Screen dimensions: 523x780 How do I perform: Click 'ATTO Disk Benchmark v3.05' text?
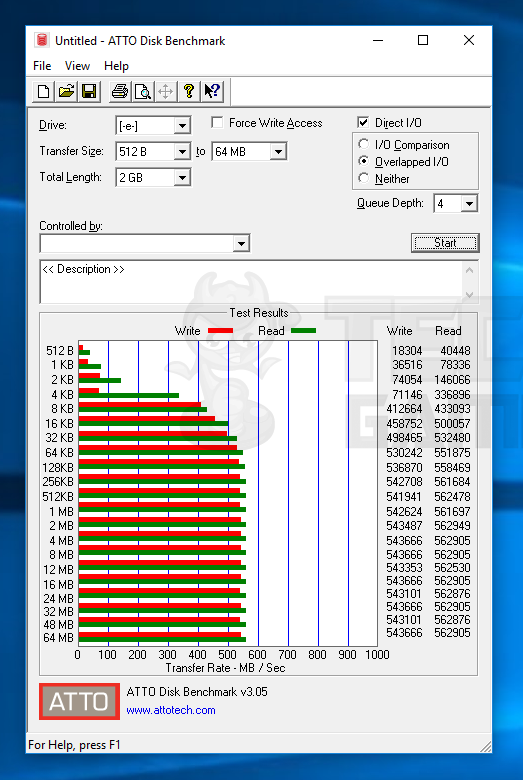tap(197, 691)
